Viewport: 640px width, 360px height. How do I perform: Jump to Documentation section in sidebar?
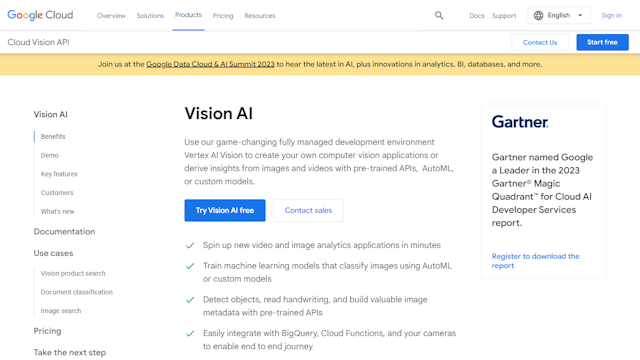pyautogui.click(x=64, y=231)
